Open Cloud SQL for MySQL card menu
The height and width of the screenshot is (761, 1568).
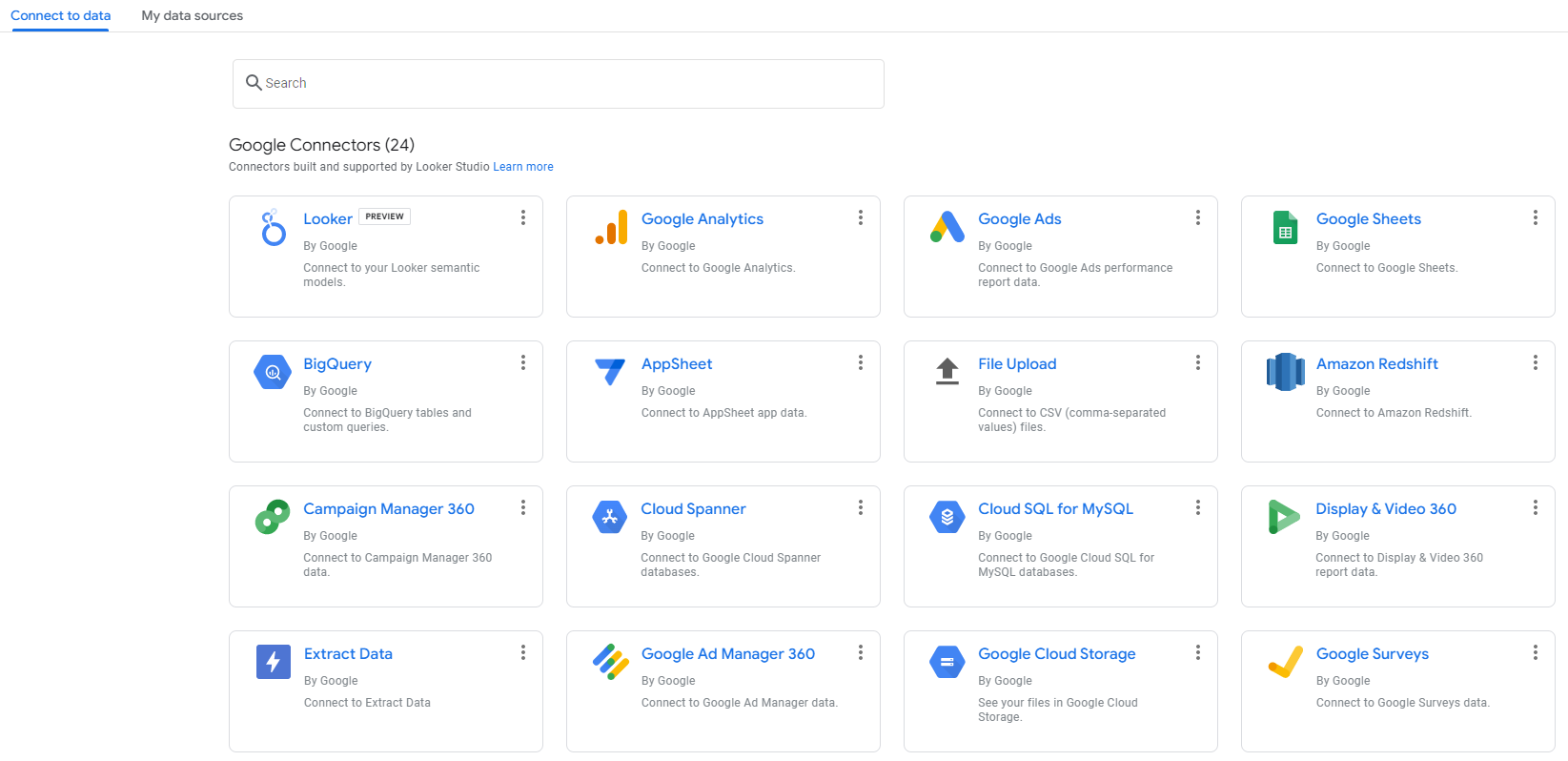pos(1198,507)
